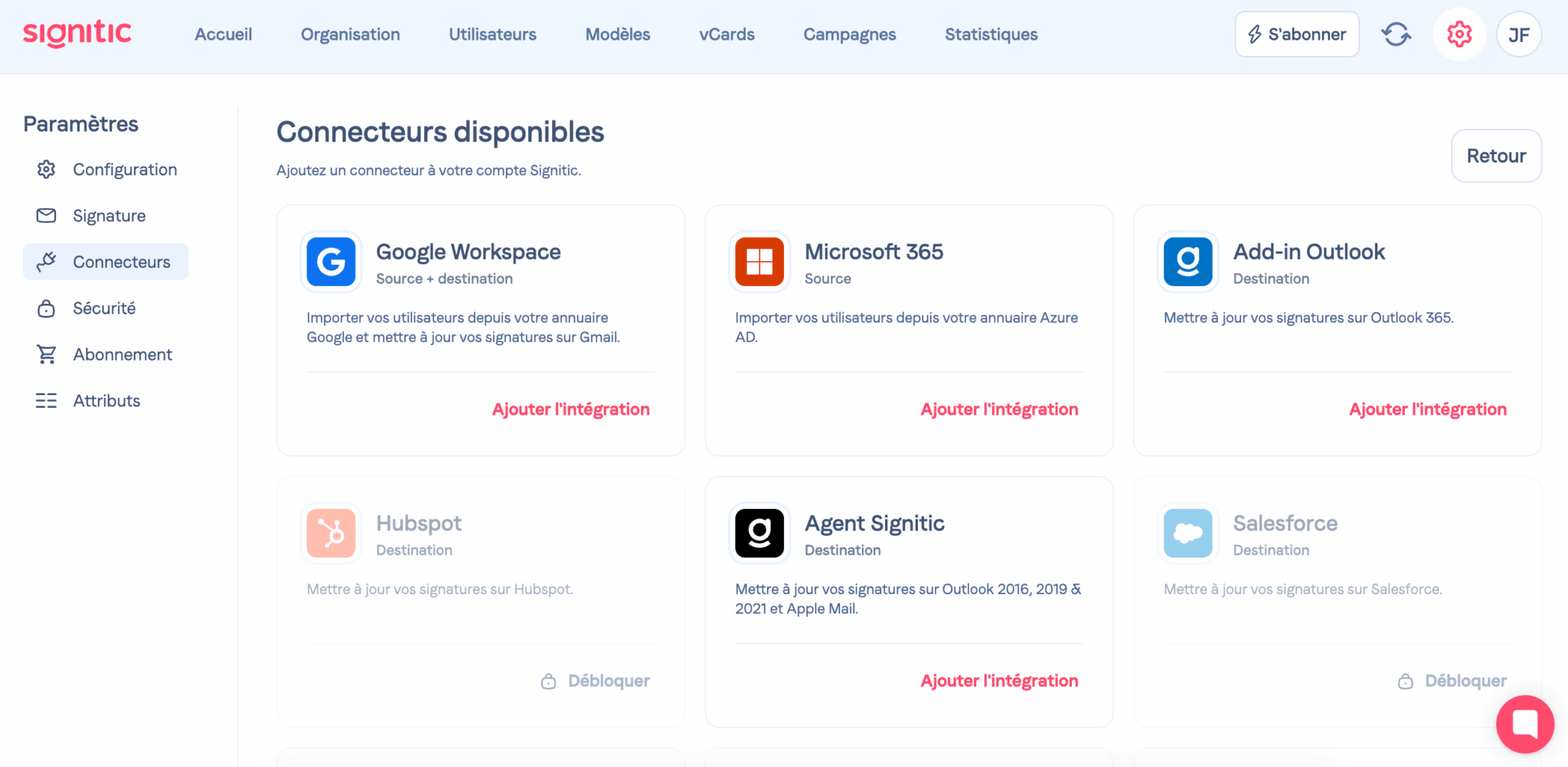The width and height of the screenshot is (1568, 767).
Task: Click the Add-in Outlook connector icon
Action: 1187,262
